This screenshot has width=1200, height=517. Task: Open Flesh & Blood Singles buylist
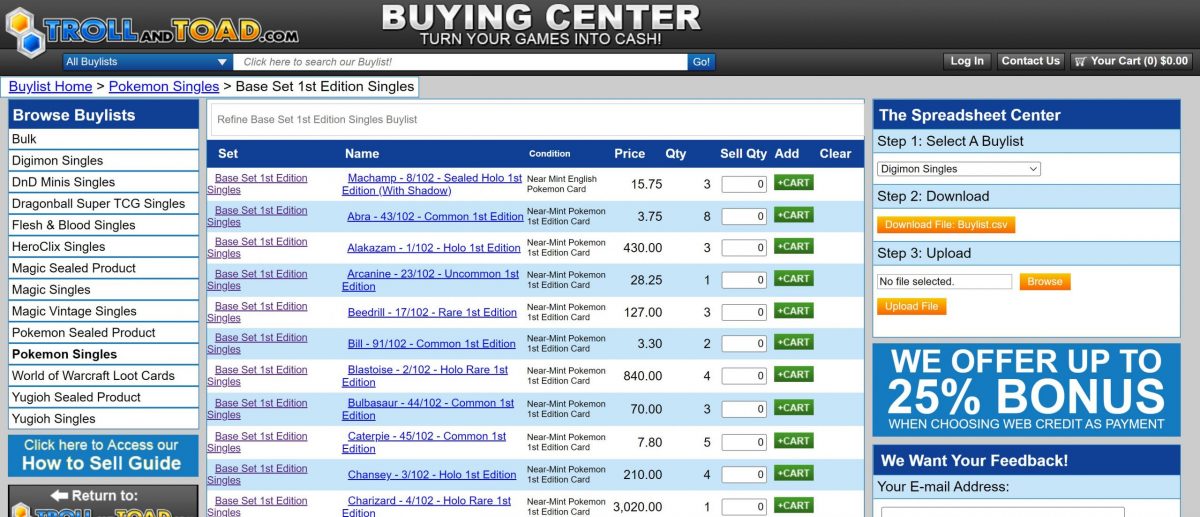[x=103, y=225]
